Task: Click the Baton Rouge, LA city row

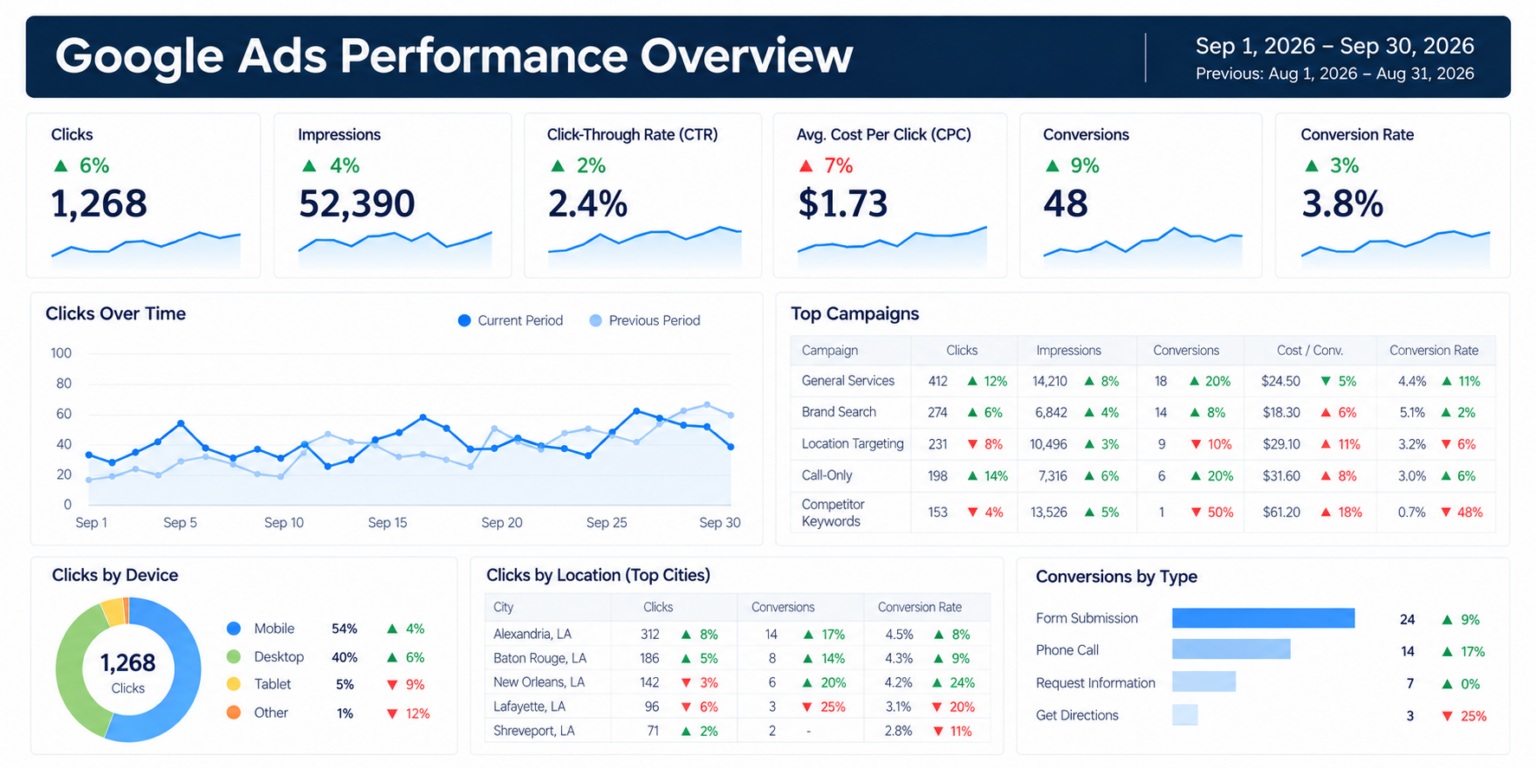Action: 738,659
